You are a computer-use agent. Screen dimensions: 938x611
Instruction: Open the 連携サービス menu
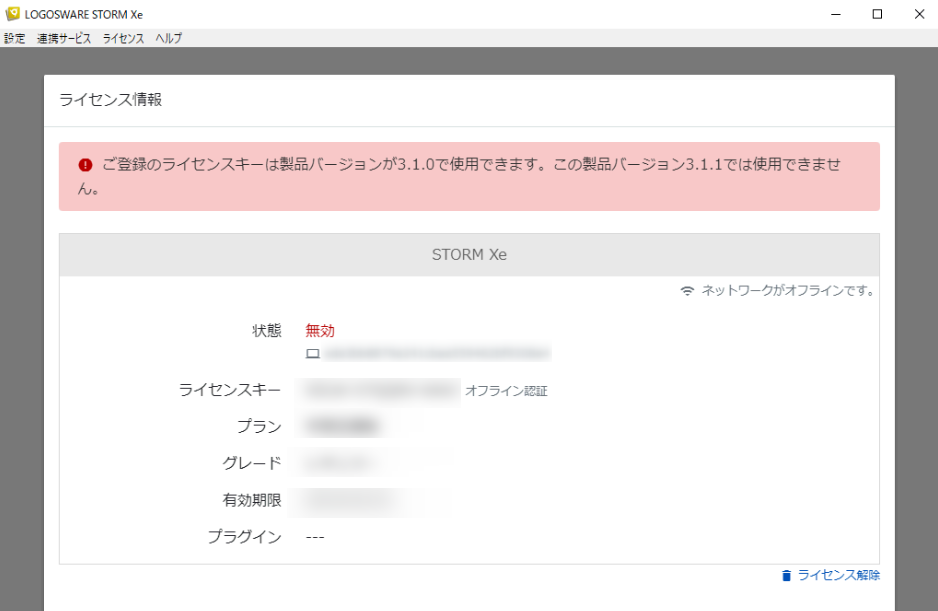[64, 39]
